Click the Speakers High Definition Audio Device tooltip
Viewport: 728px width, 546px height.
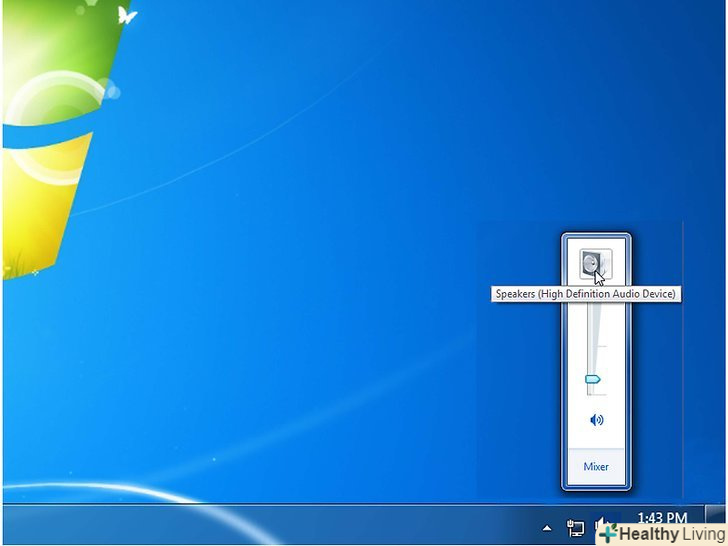tap(586, 294)
